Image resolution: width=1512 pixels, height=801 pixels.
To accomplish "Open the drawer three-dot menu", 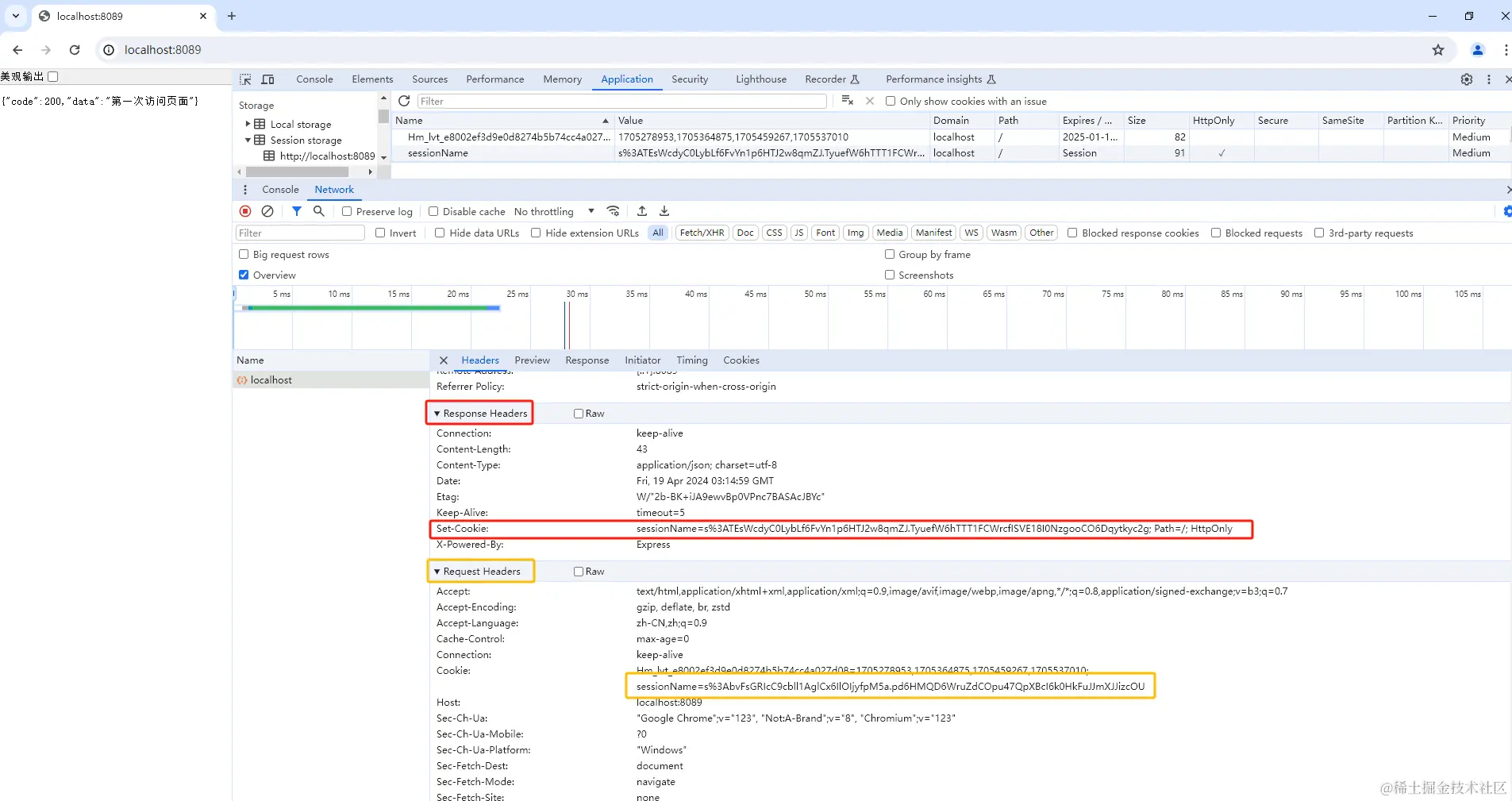I will pyautogui.click(x=245, y=190).
